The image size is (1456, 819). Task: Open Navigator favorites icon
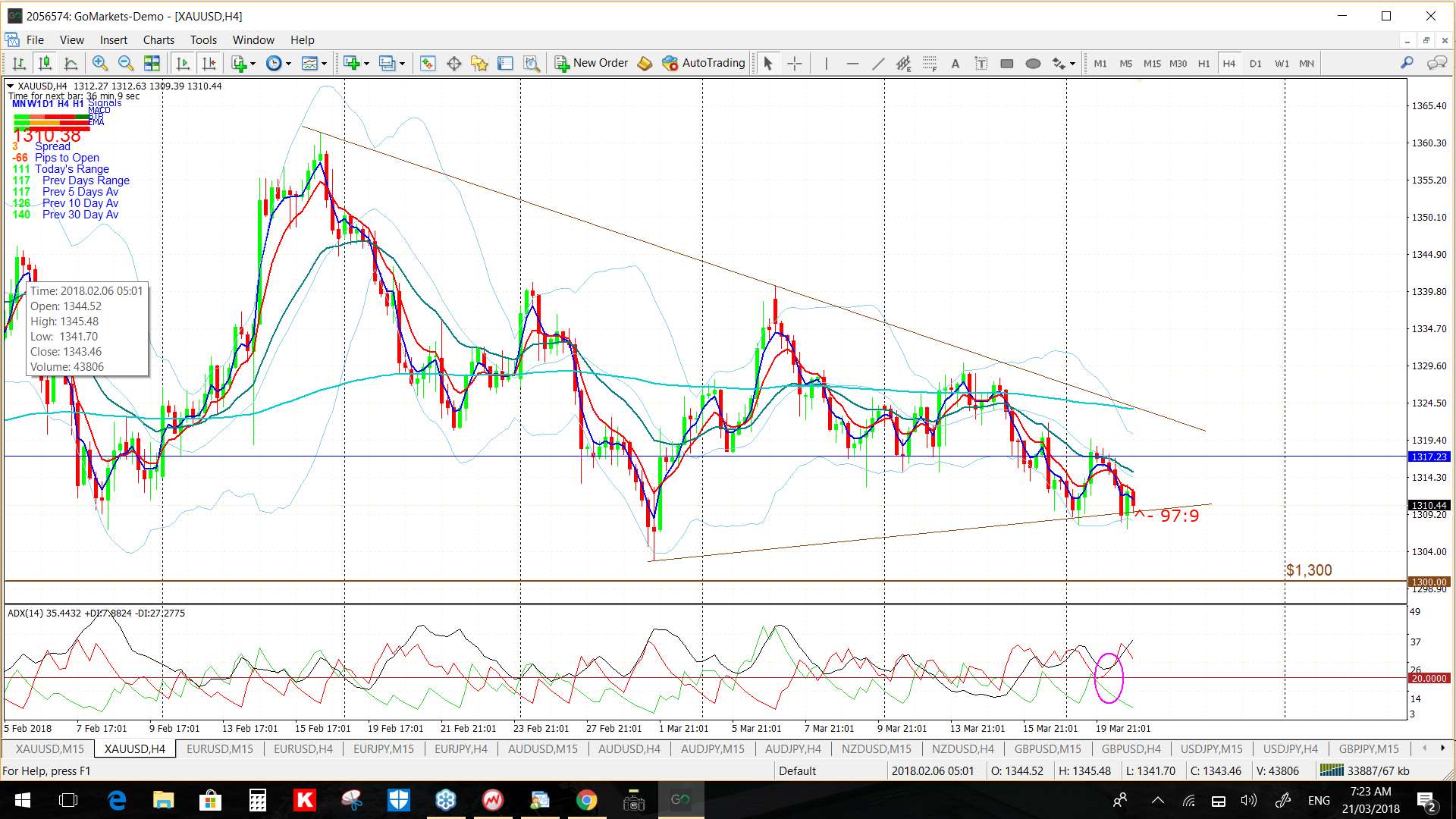[x=479, y=64]
